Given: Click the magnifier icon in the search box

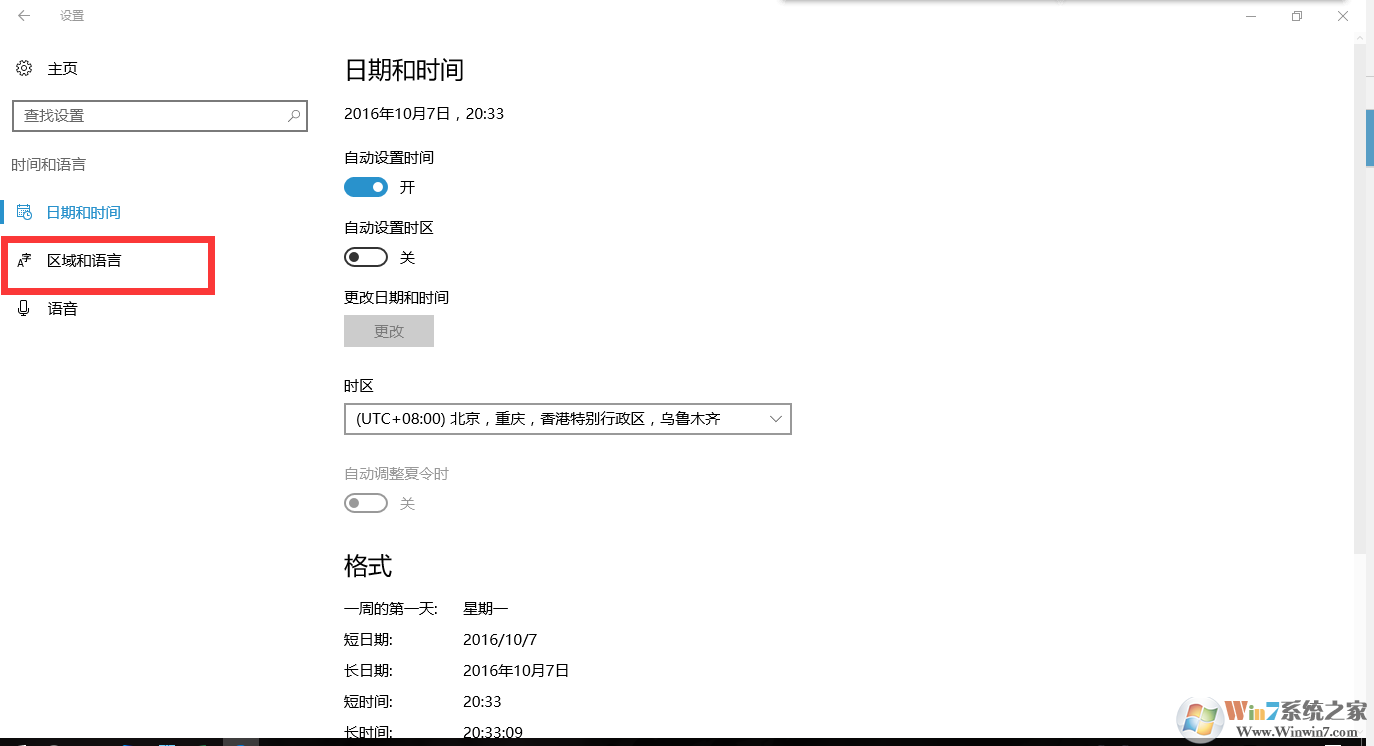Looking at the screenshot, I should tap(293, 116).
